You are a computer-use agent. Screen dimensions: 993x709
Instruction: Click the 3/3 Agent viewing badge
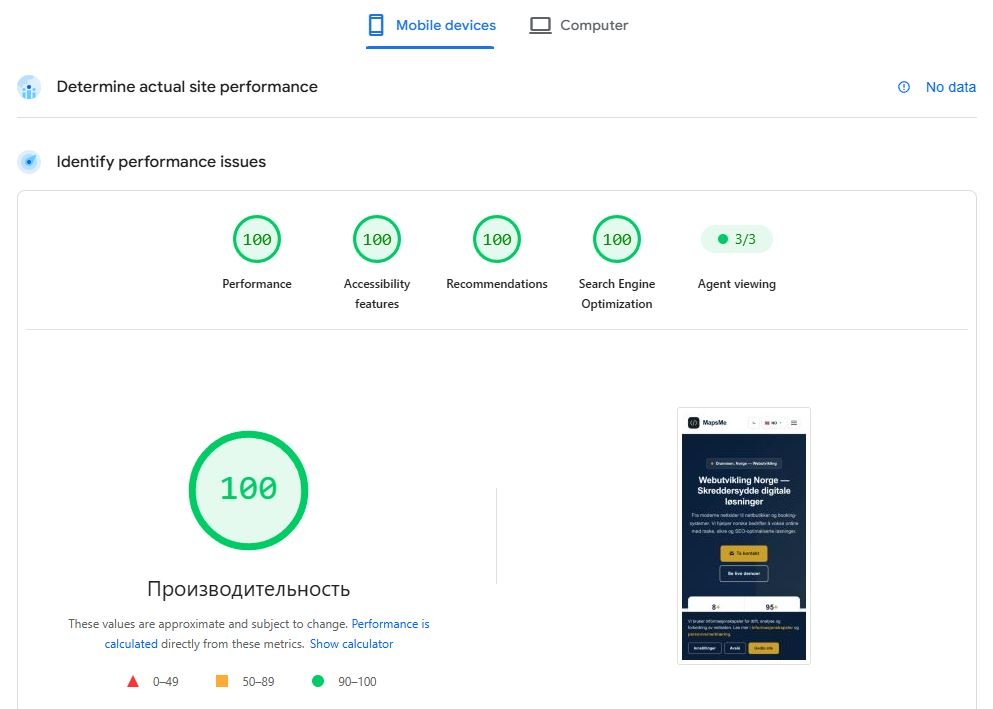coord(737,239)
